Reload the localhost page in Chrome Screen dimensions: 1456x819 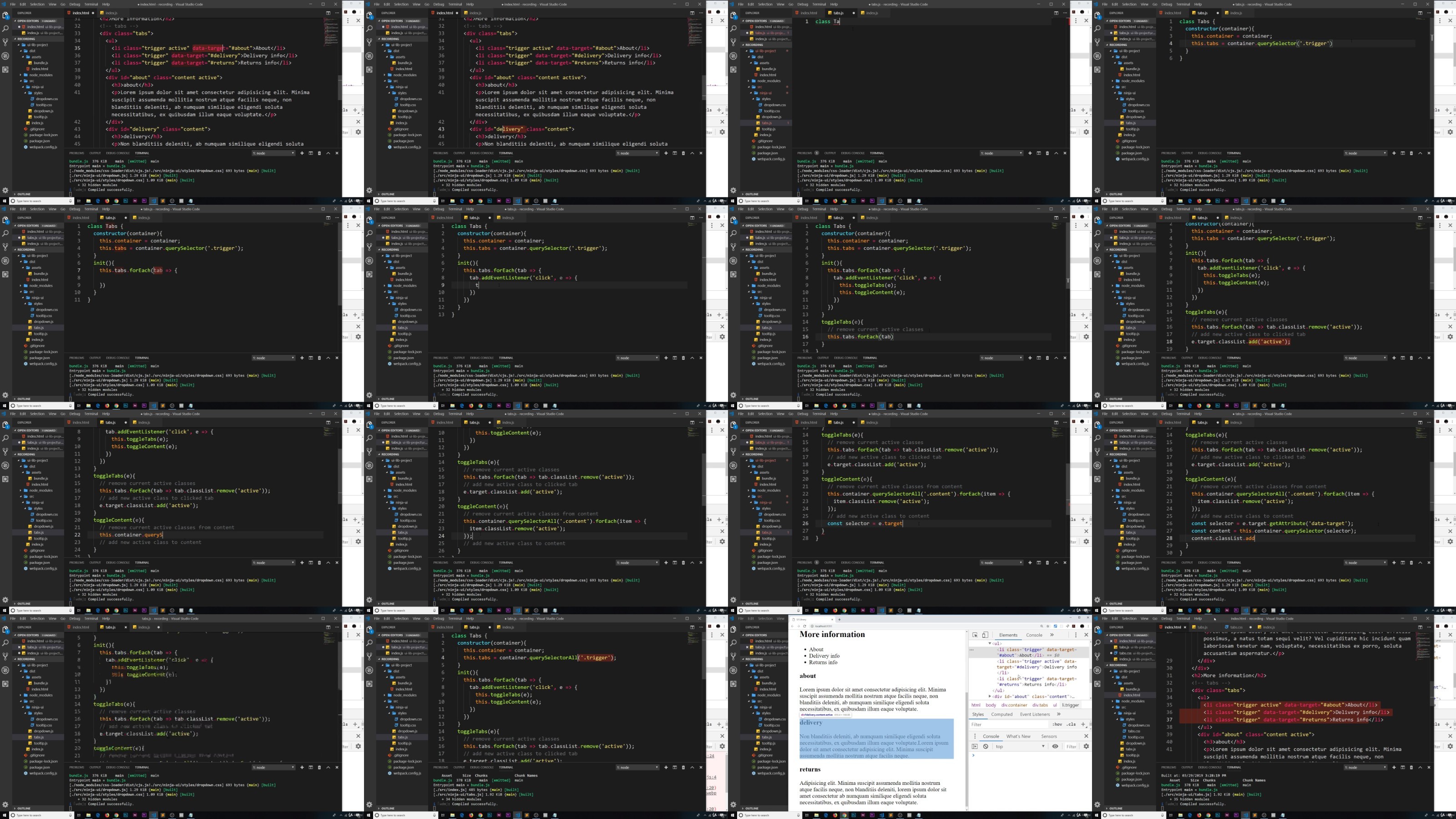pos(805,626)
